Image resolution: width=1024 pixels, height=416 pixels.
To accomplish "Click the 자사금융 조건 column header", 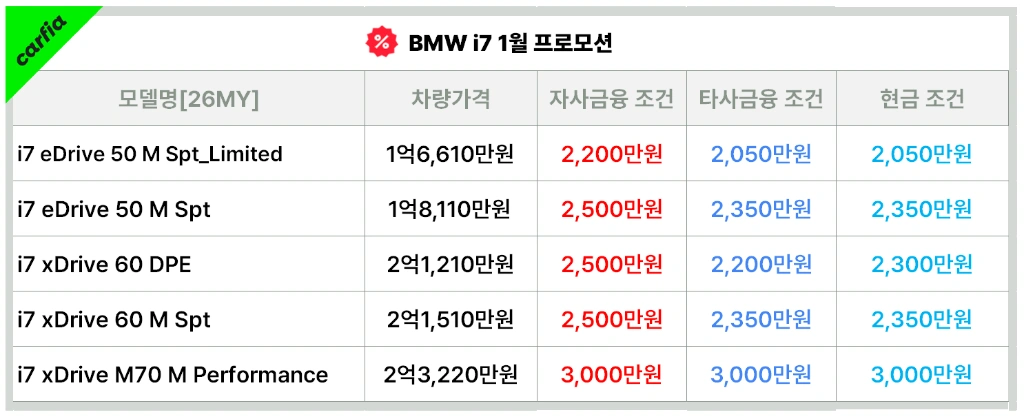I will [x=611, y=99].
